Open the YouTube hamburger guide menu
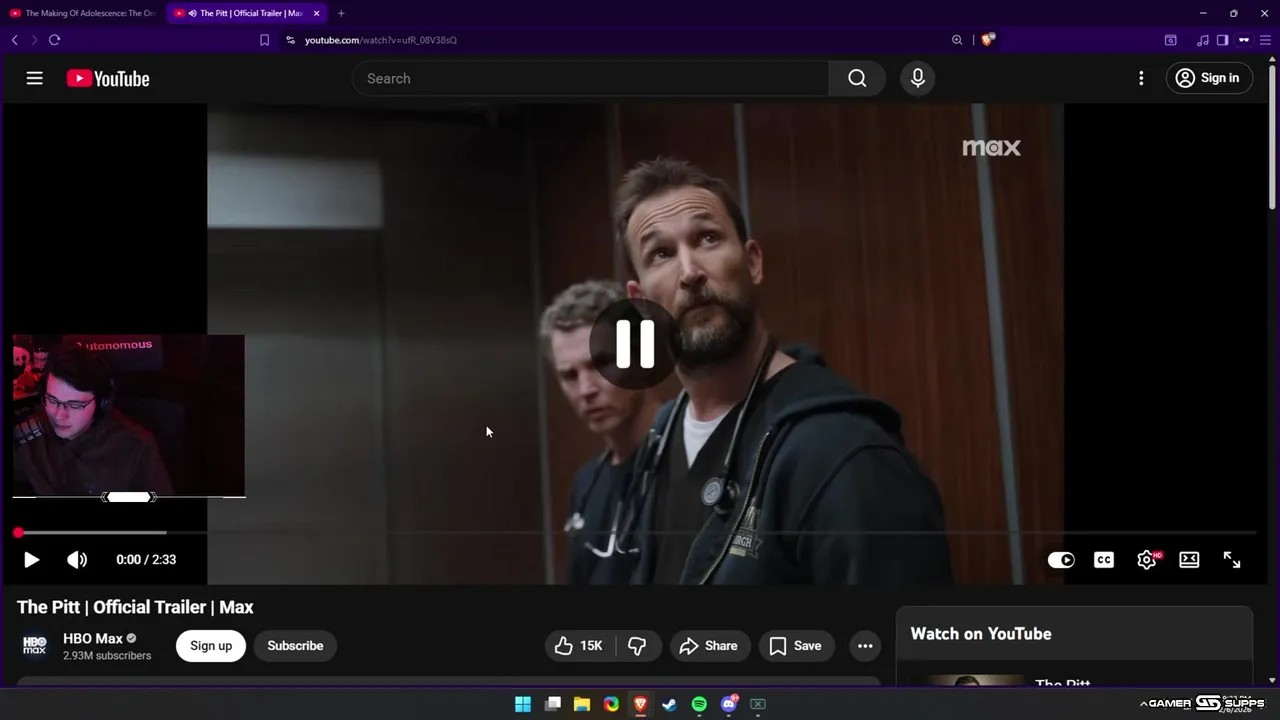The image size is (1280, 720). 34,78
